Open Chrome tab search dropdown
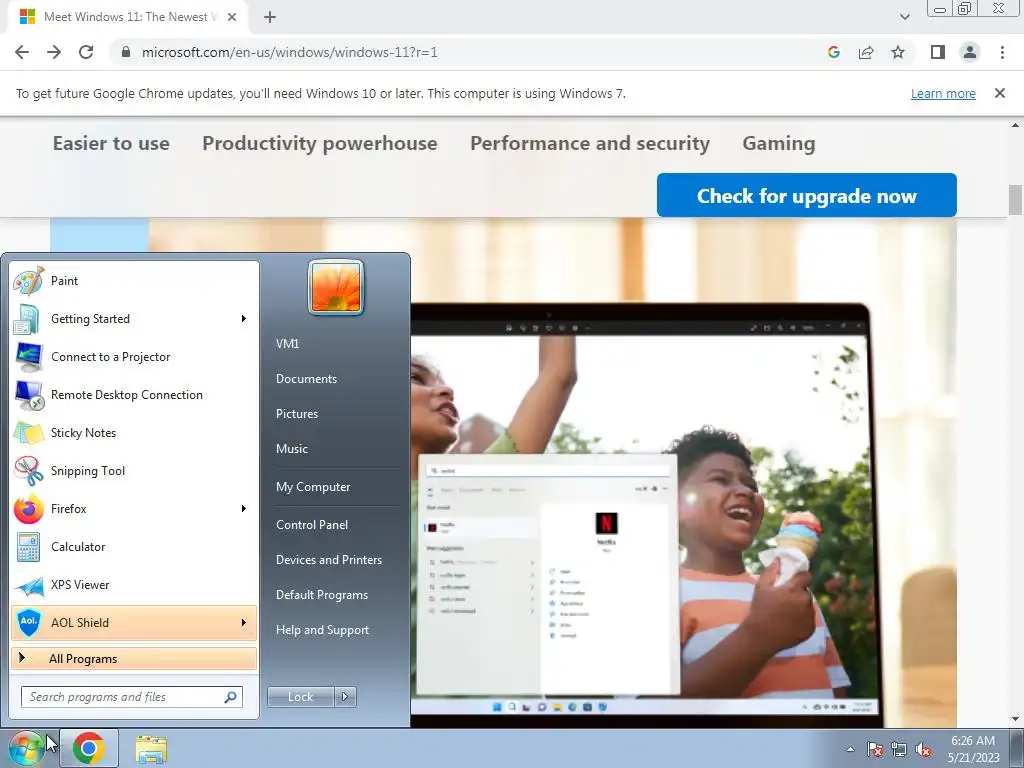1024x768 pixels. pyautogui.click(x=904, y=17)
